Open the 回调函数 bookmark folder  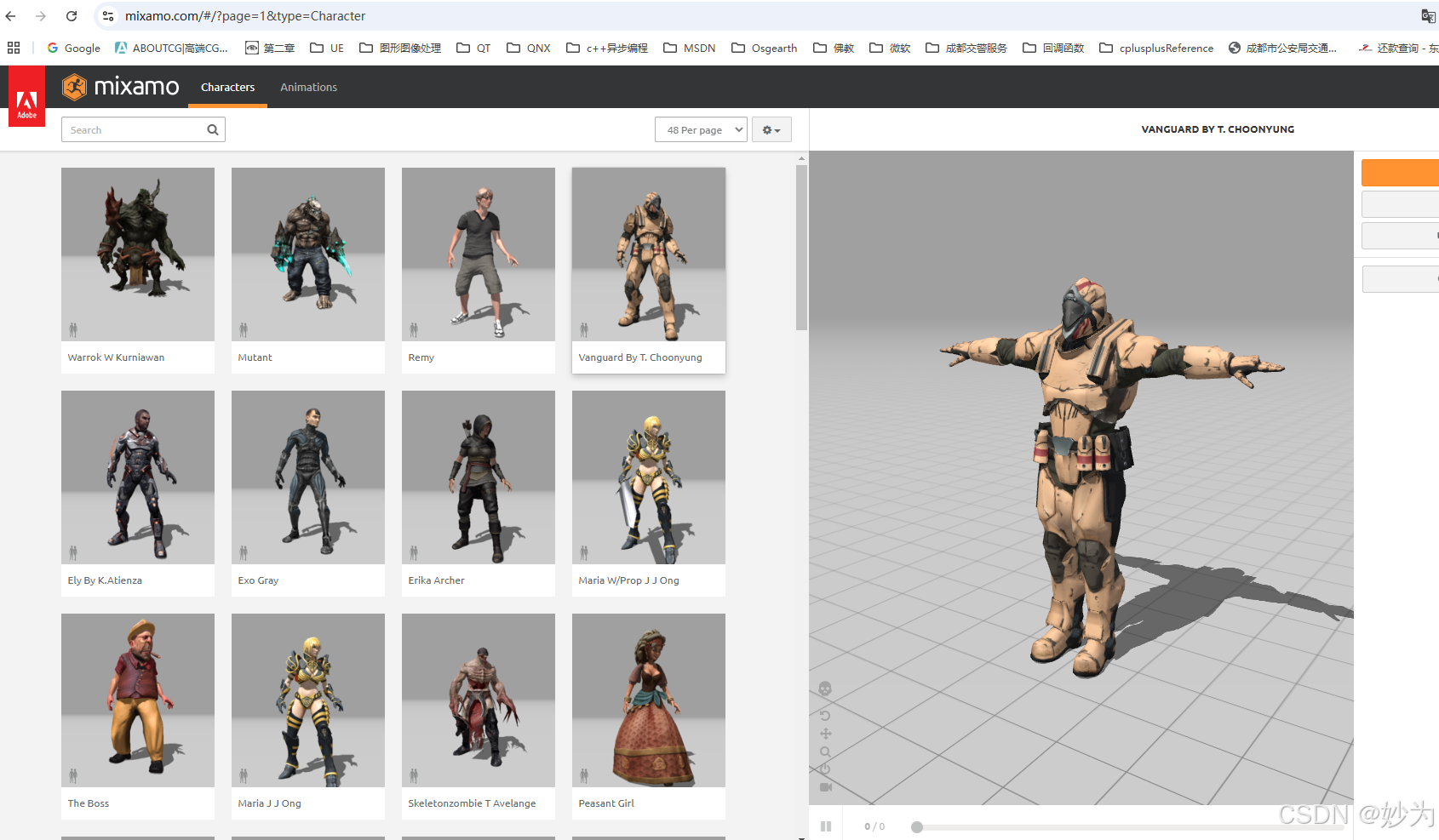1053,48
